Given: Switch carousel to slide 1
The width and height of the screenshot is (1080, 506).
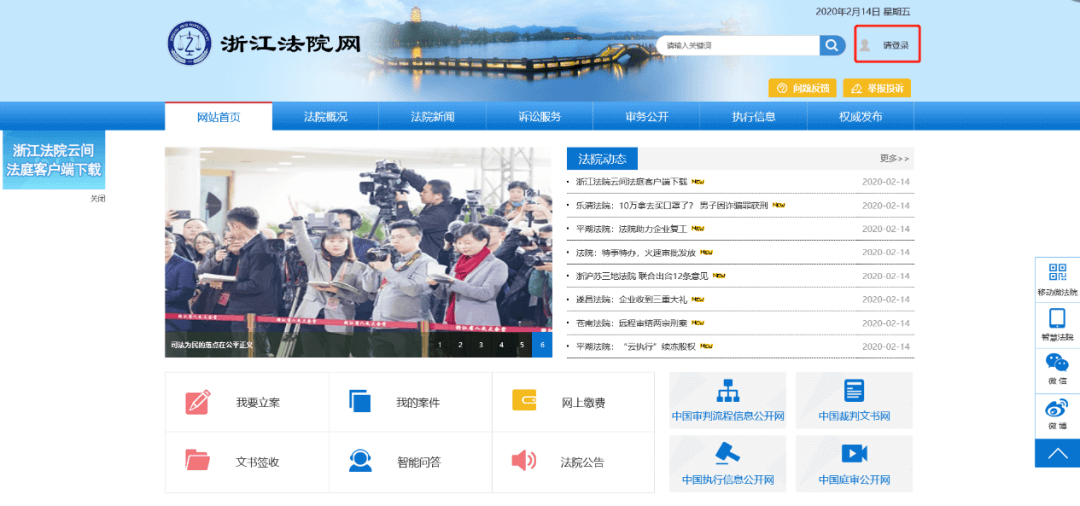Looking at the screenshot, I should point(439,344).
